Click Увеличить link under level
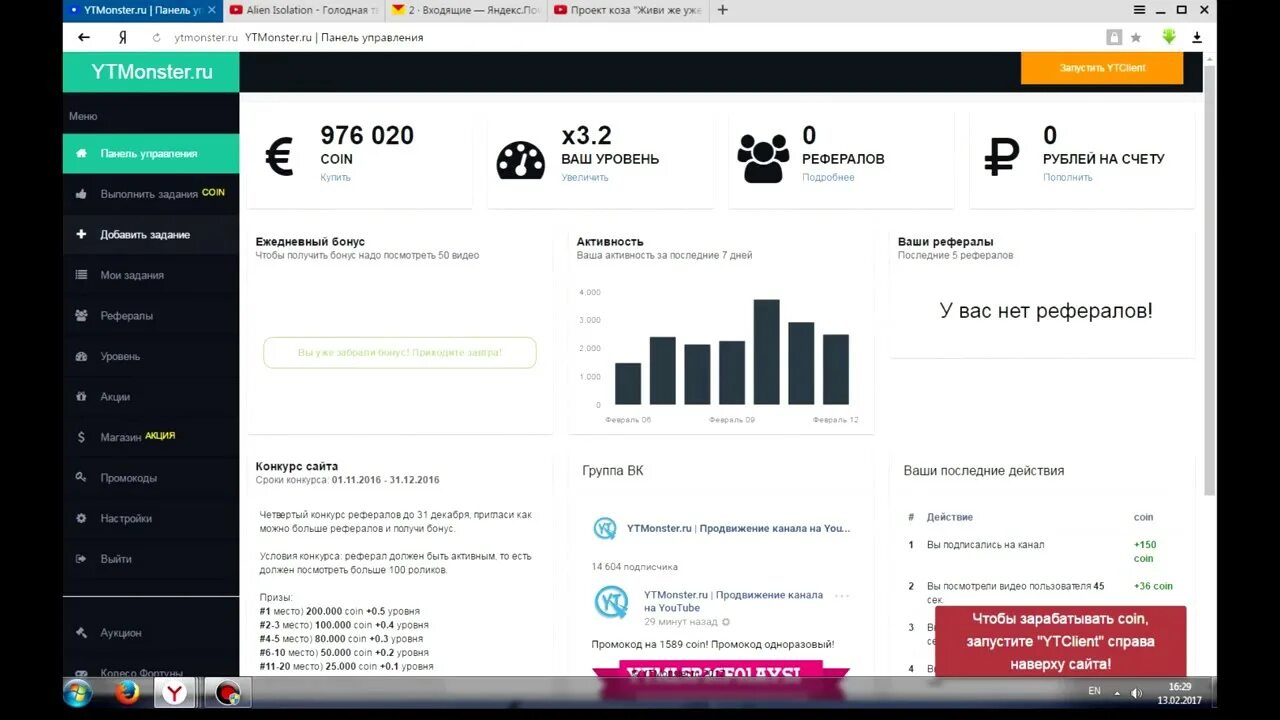 tap(585, 178)
